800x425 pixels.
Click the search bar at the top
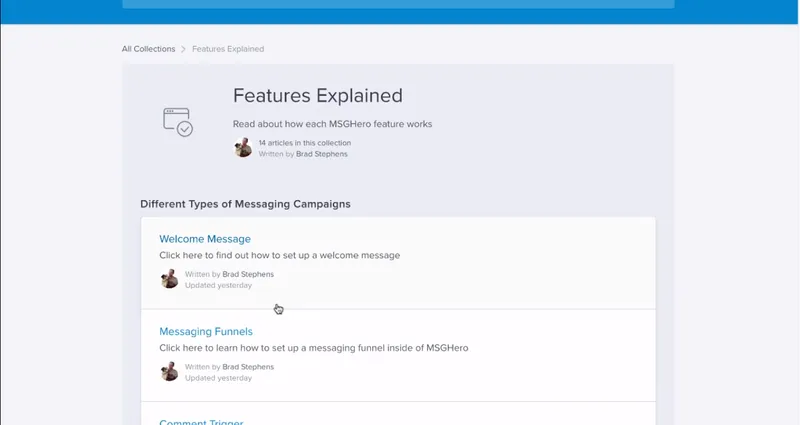tap(398, 4)
